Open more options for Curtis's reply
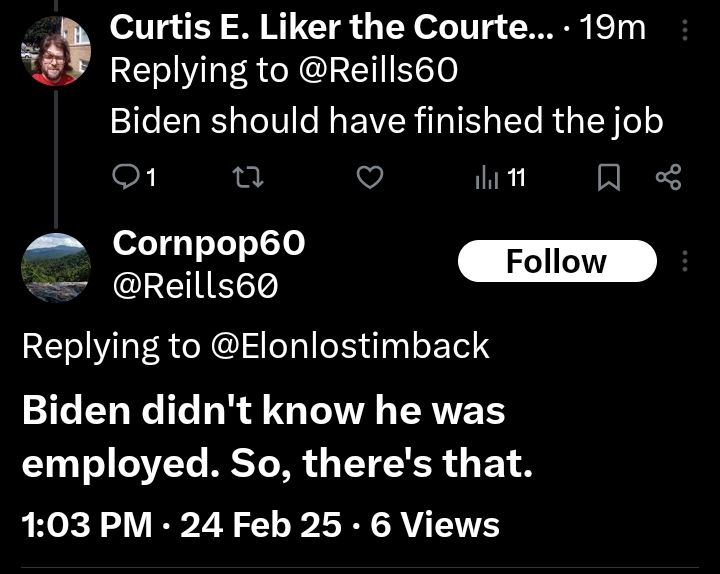 click(x=685, y=32)
